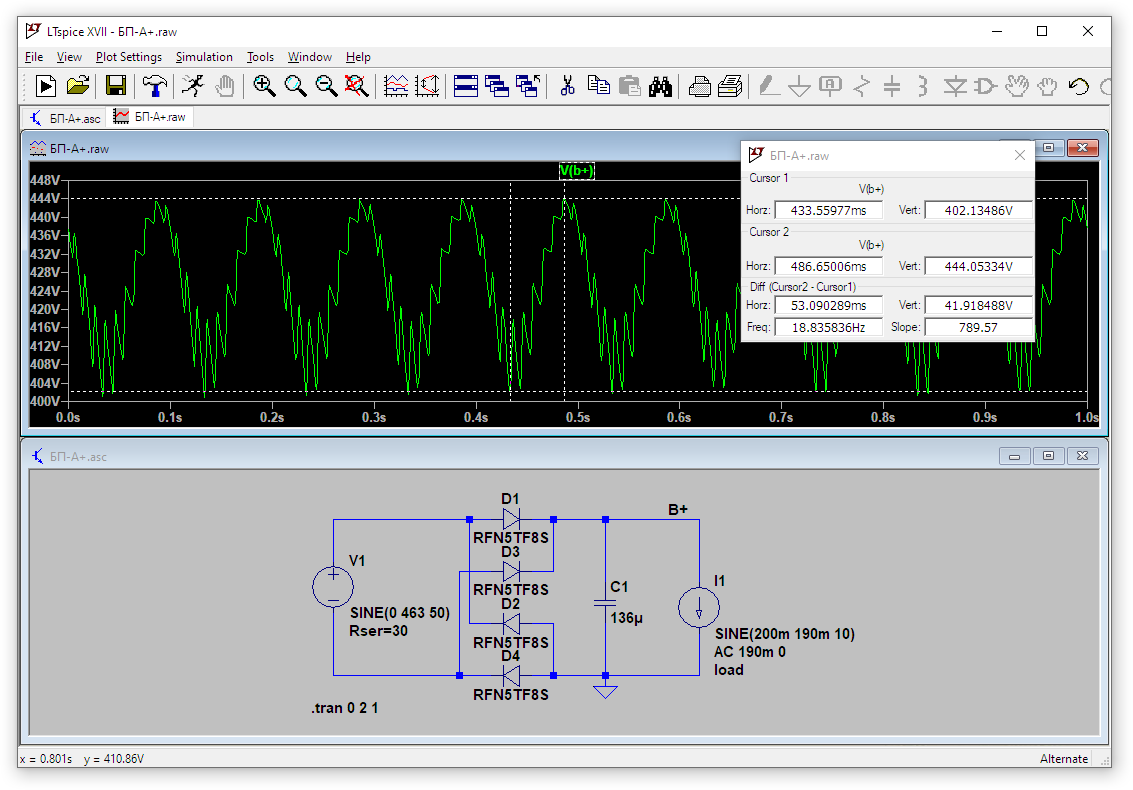Close the cursor readout dialog
The image size is (1133, 790).
[x=1020, y=156]
